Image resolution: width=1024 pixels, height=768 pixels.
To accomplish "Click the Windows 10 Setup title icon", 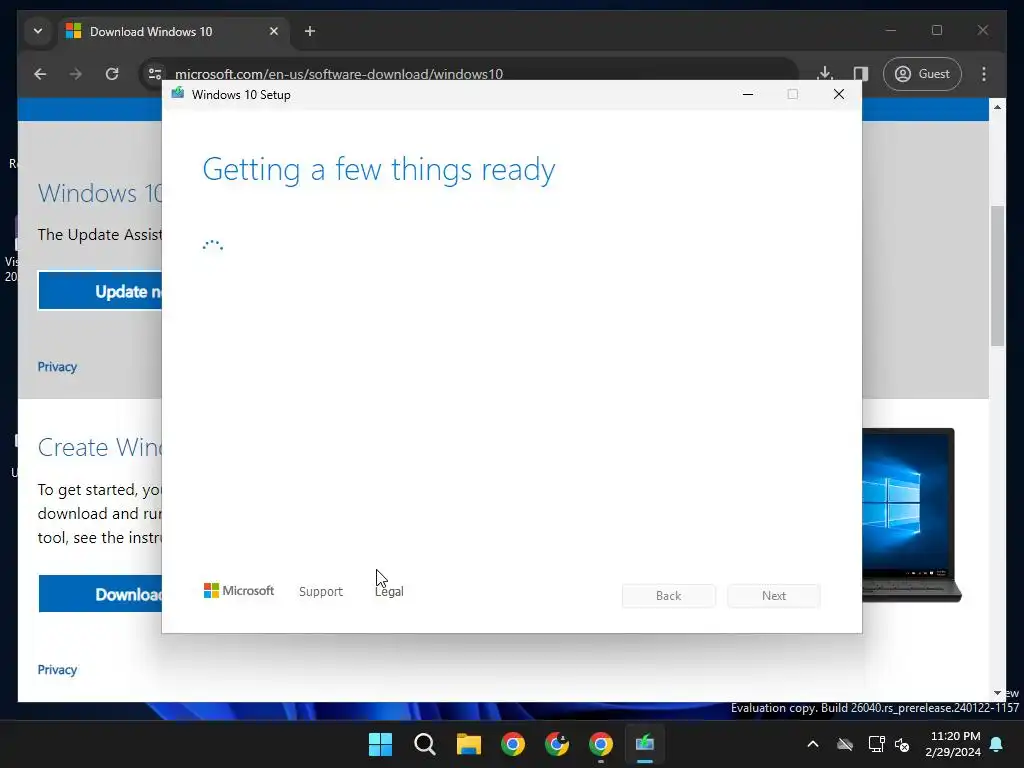I will point(178,94).
